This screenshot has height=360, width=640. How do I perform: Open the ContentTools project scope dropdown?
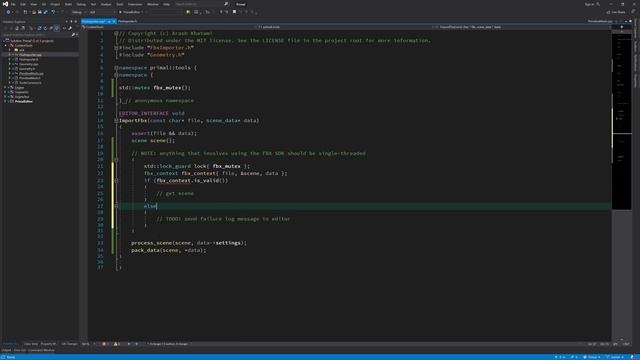click(168, 27)
